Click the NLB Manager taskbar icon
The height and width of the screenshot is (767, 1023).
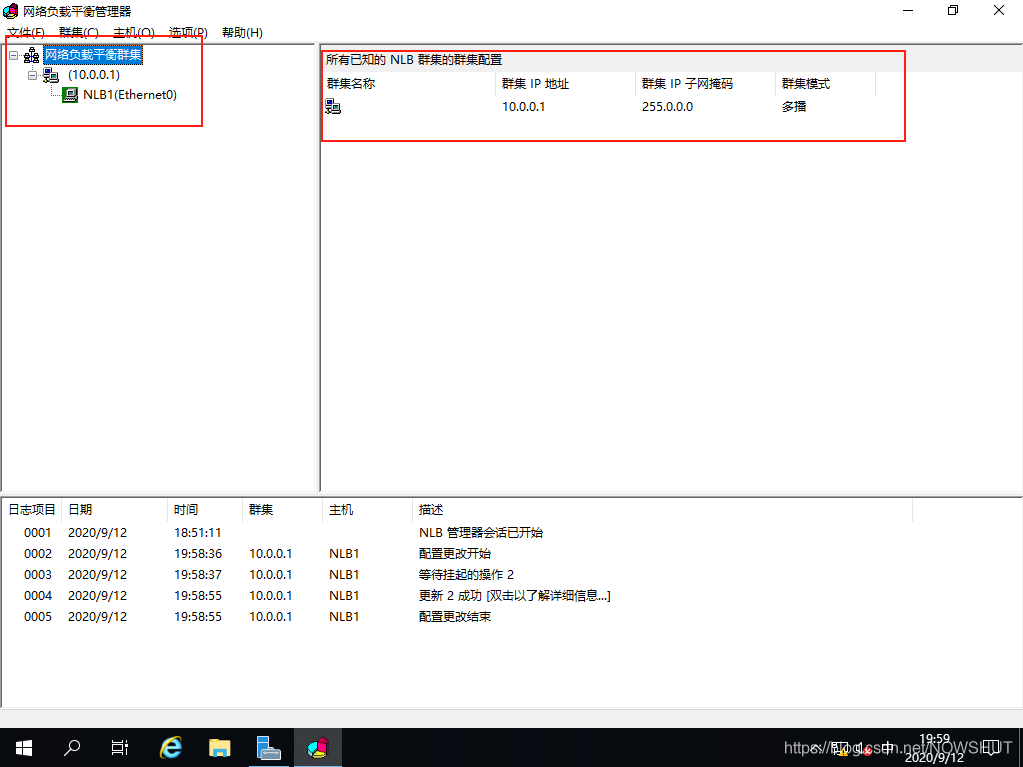317,747
